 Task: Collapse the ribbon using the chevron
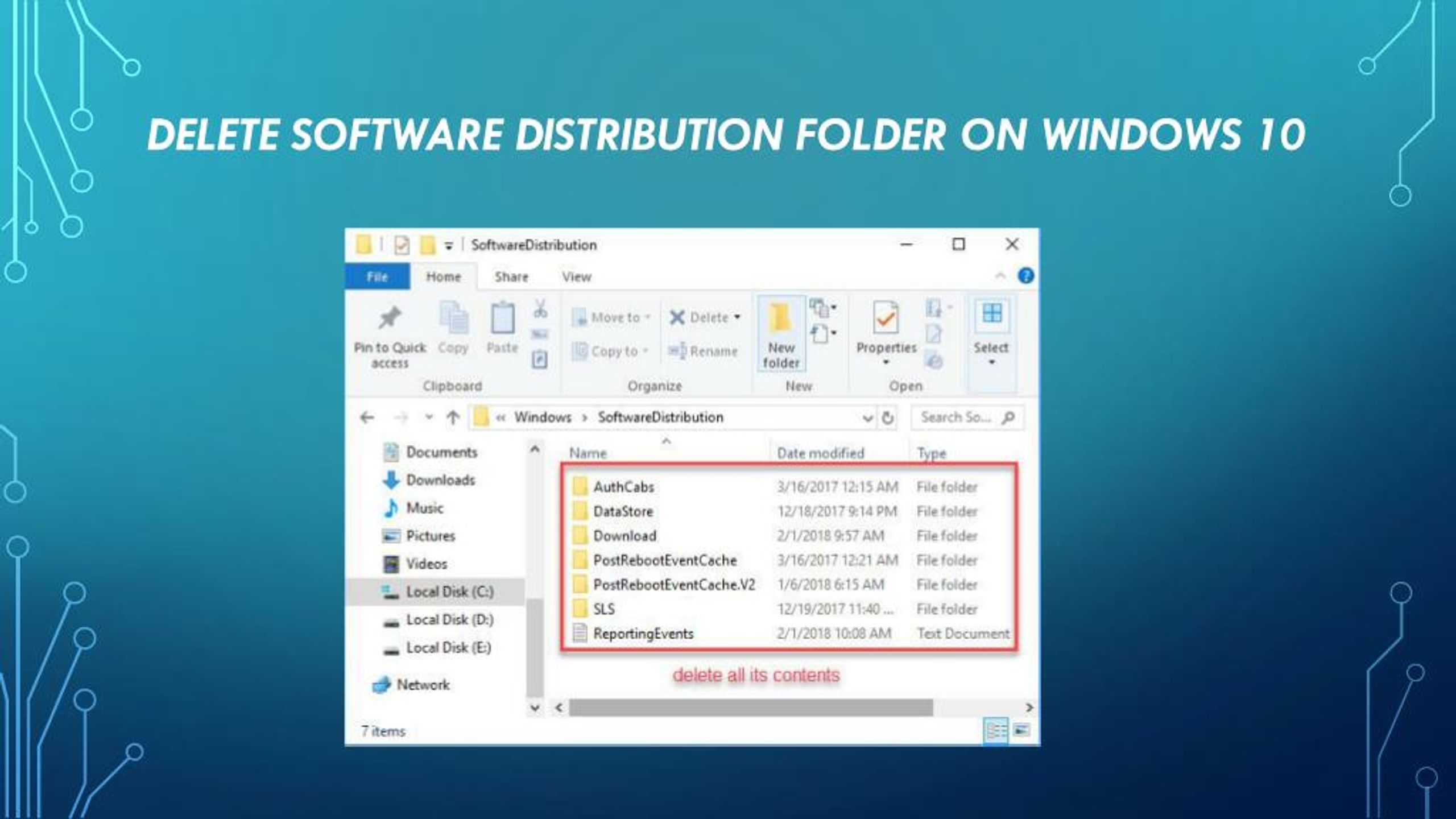tap(1000, 276)
